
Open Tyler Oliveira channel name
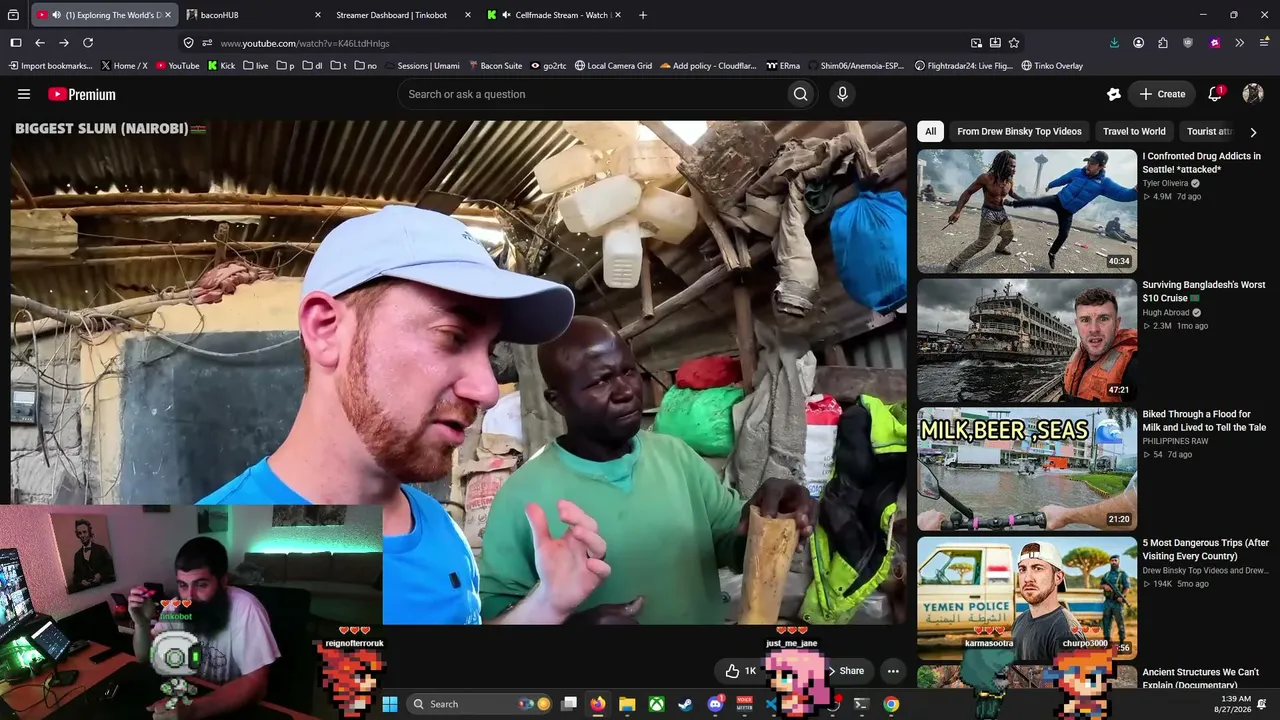click(x=1166, y=183)
